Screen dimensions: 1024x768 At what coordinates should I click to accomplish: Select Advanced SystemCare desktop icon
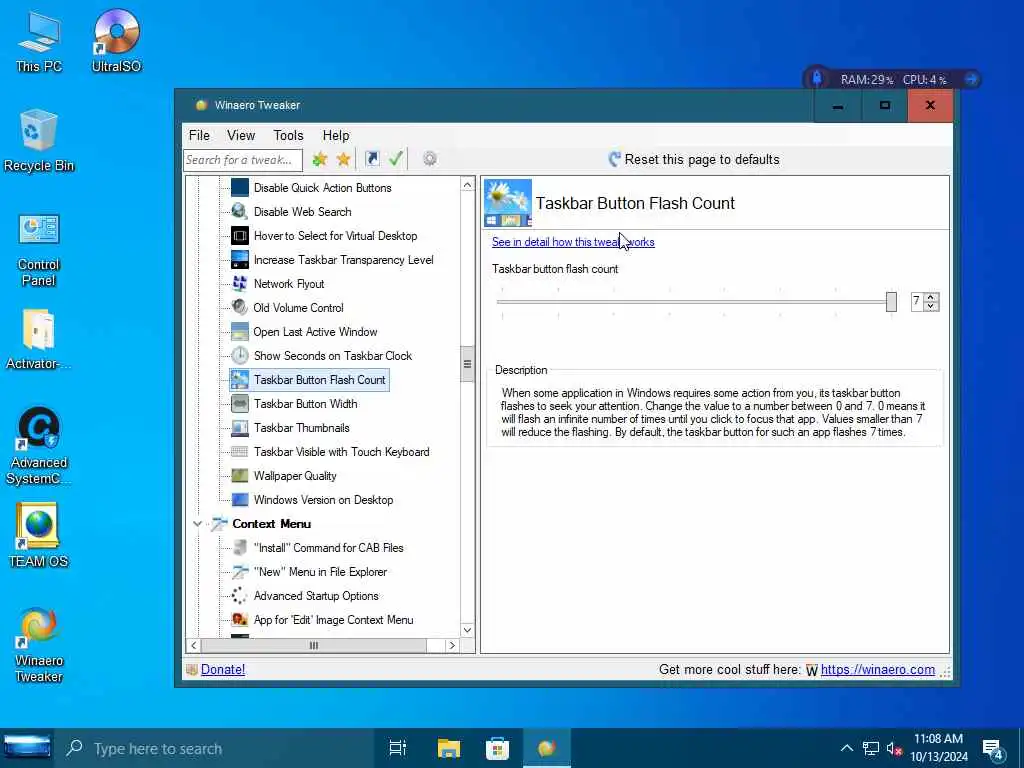(39, 446)
